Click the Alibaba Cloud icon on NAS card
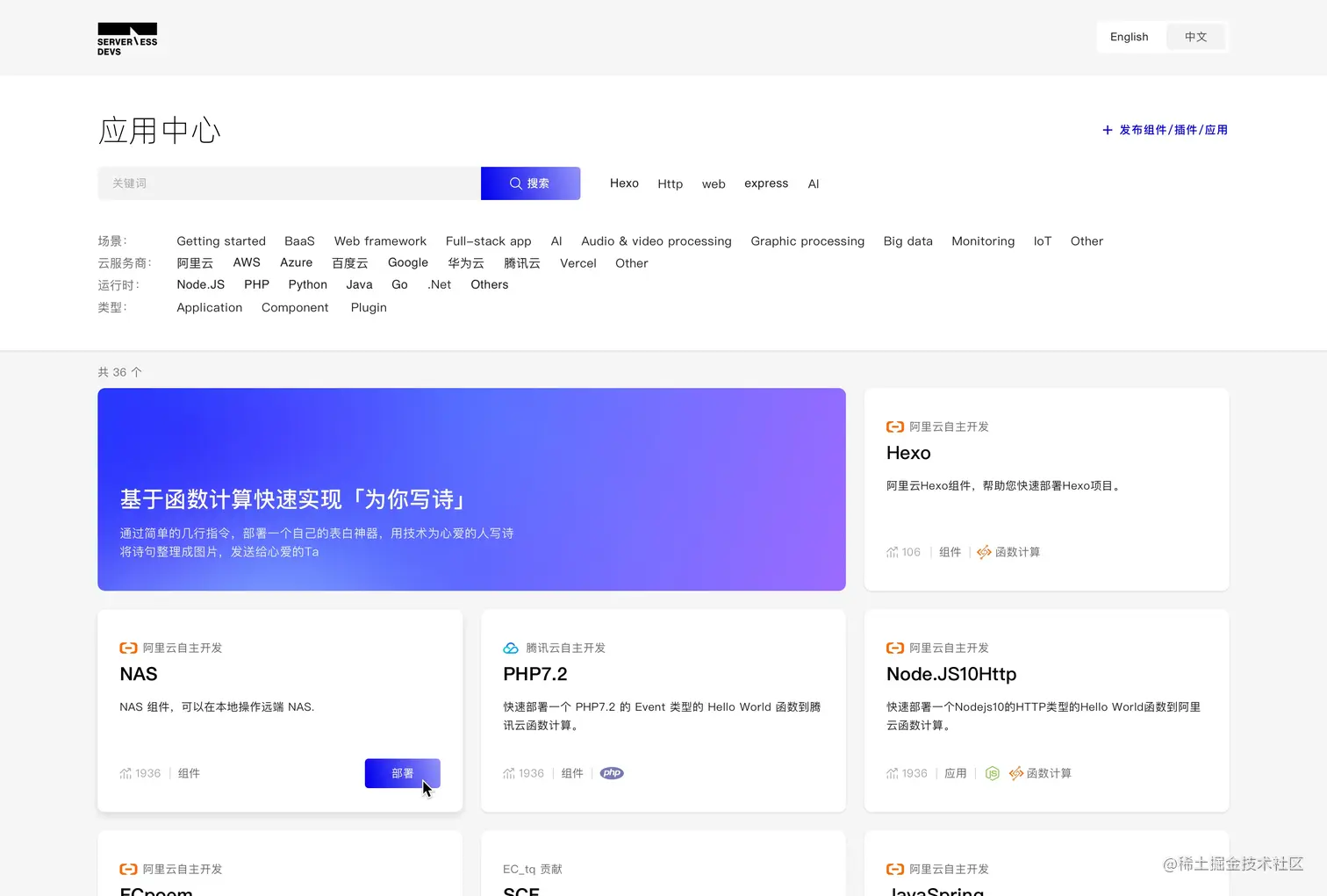Image resolution: width=1327 pixels, height=896 pixels. [128, 648]
